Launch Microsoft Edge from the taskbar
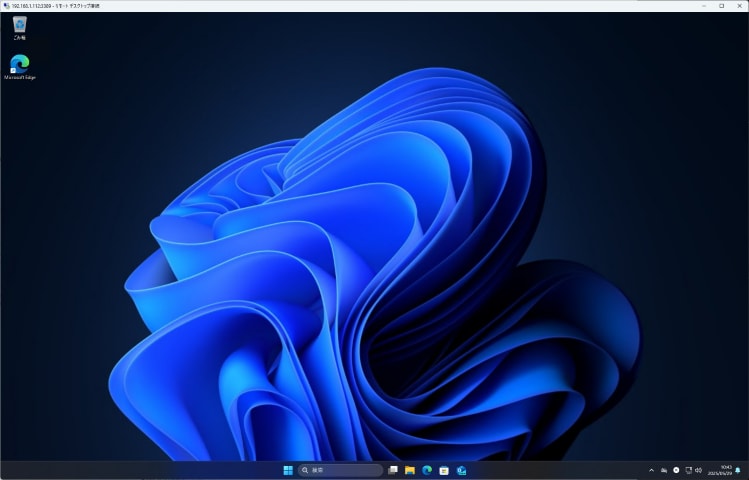 pyautogui.click(x=427, y=470)
